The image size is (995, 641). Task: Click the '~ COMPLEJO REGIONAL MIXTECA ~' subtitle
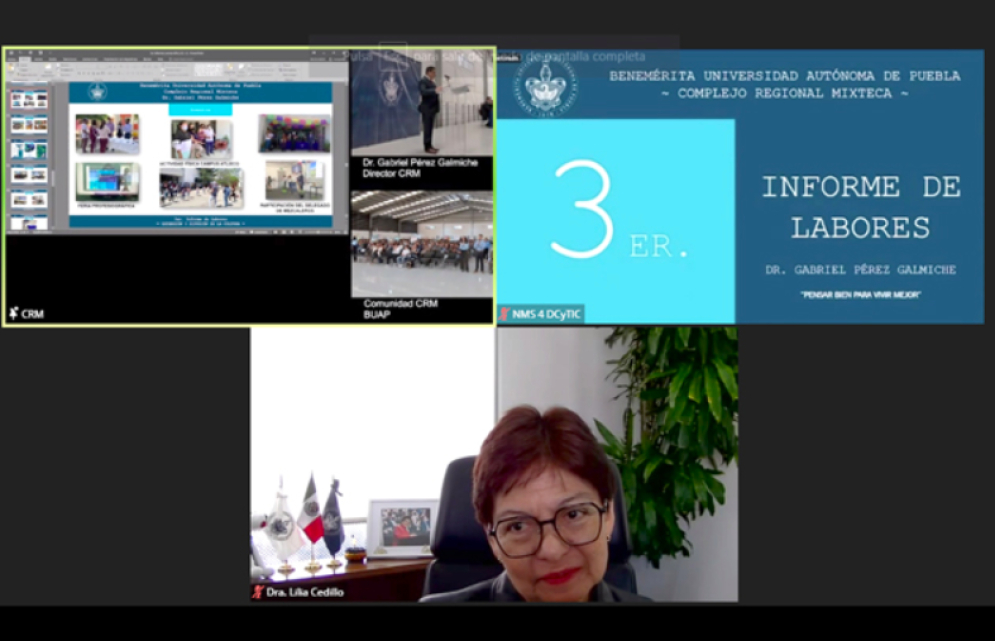click(x=784, y=93)
